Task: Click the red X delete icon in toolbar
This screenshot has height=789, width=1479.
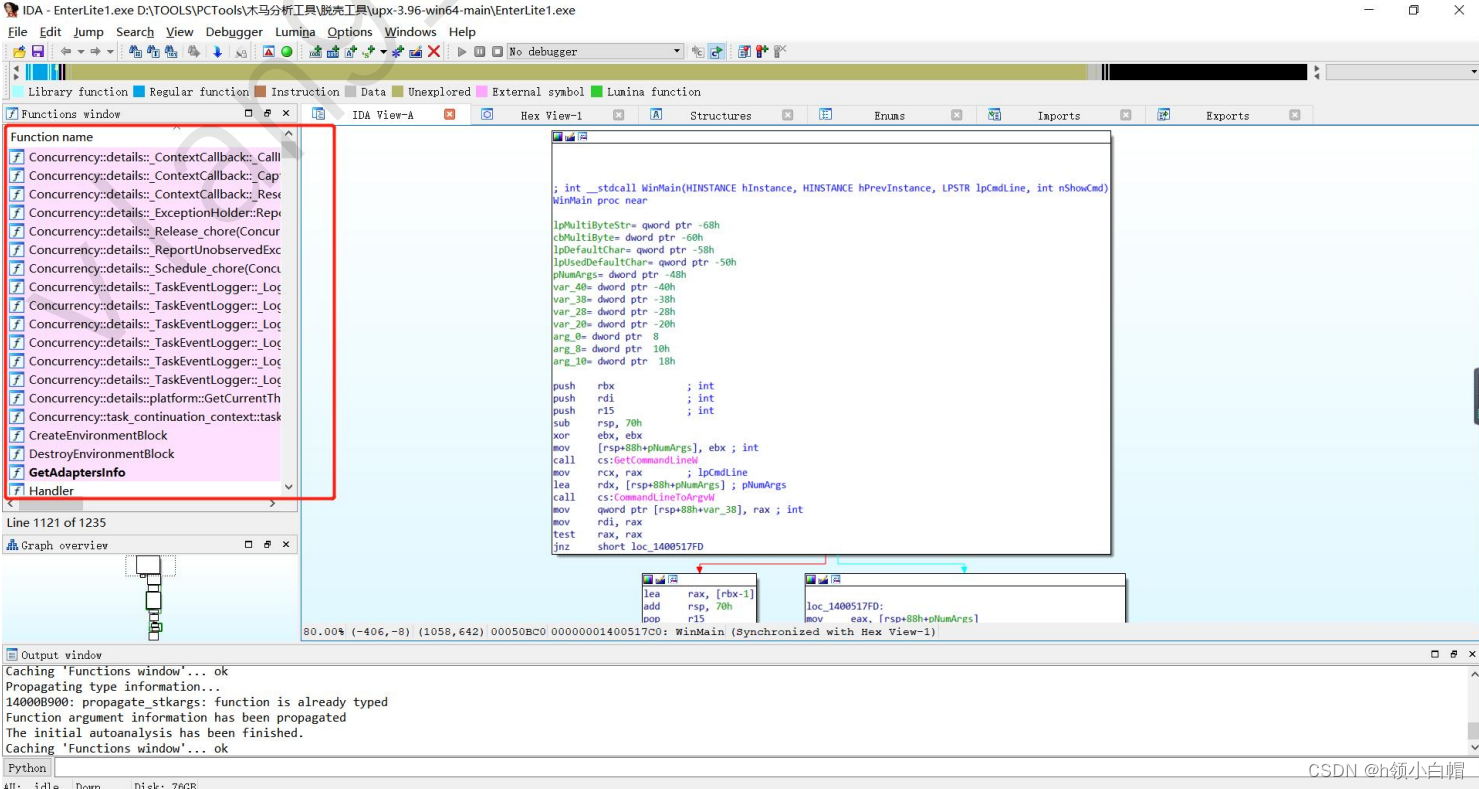Action: 434,52
